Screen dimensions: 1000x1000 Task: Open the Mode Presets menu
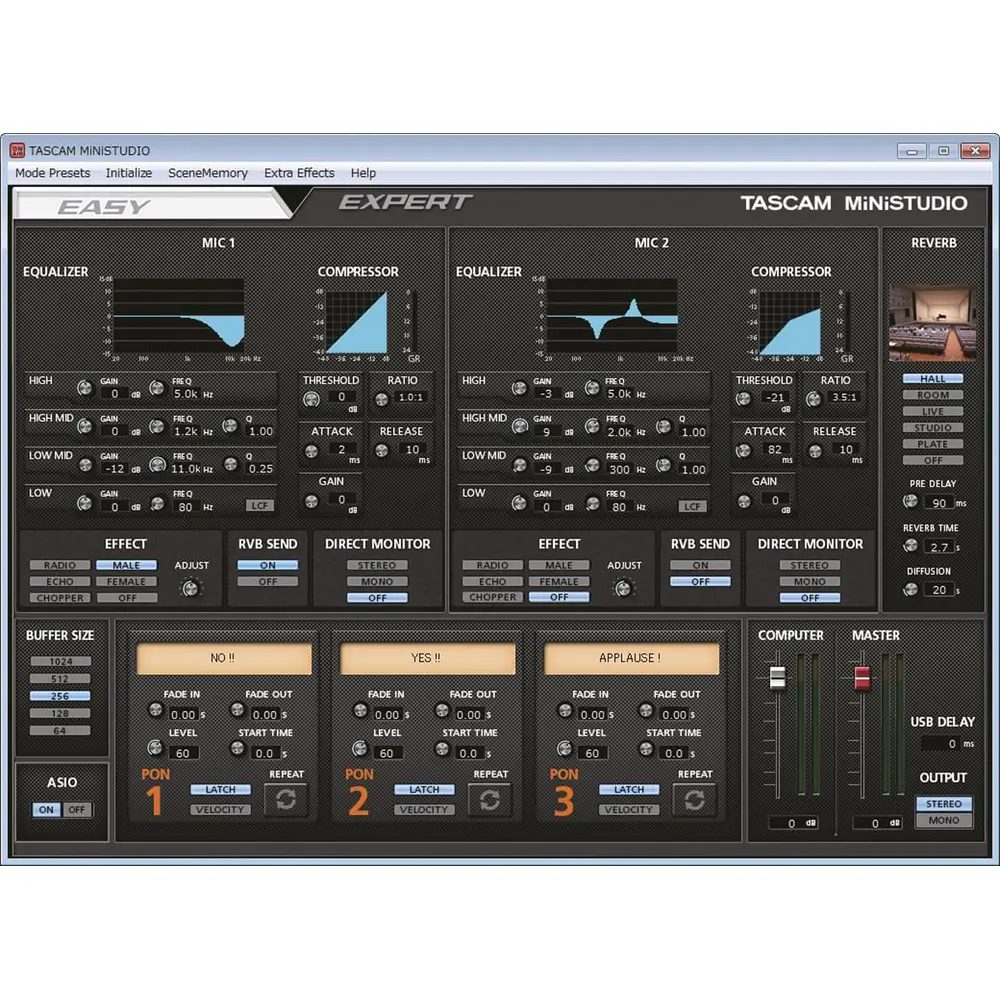(53, 173)
